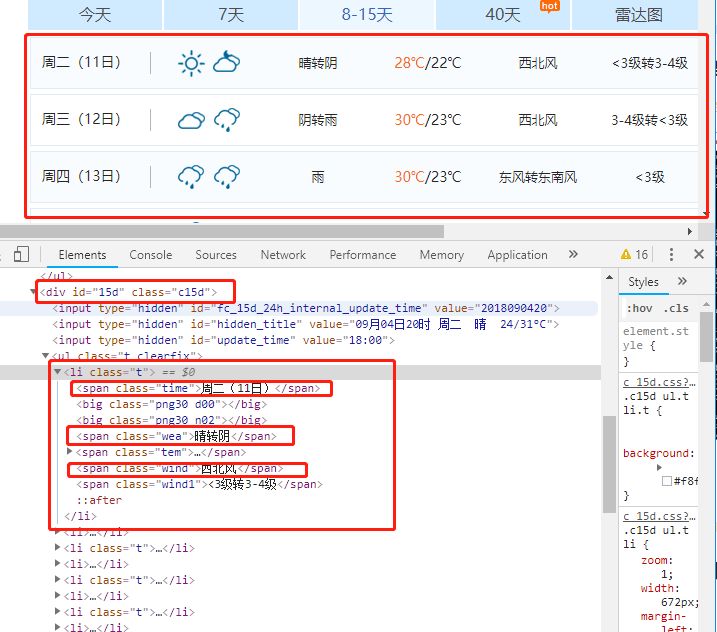
Task: Switch to the 7天 forecast tab
Action: point(231,15)
